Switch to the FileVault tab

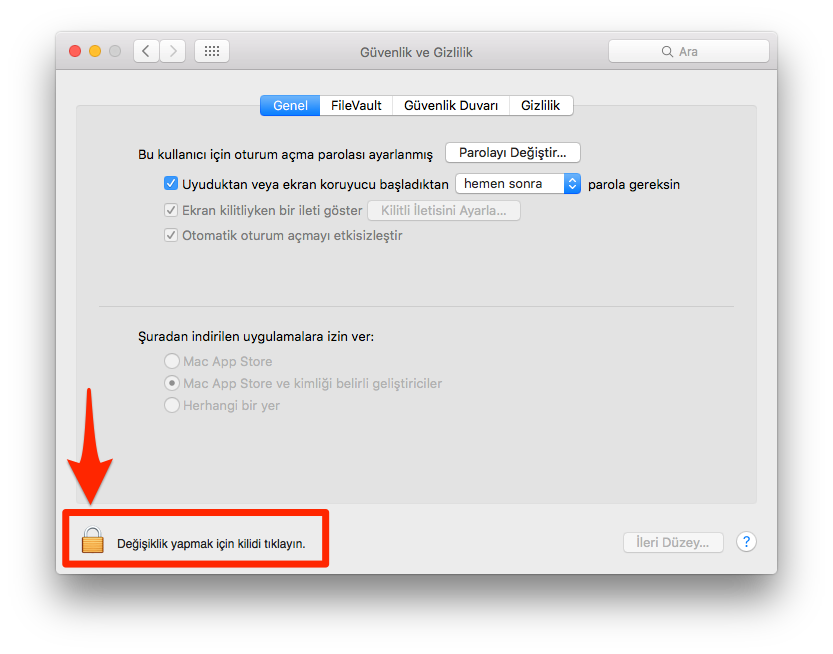tap(356, 105)
